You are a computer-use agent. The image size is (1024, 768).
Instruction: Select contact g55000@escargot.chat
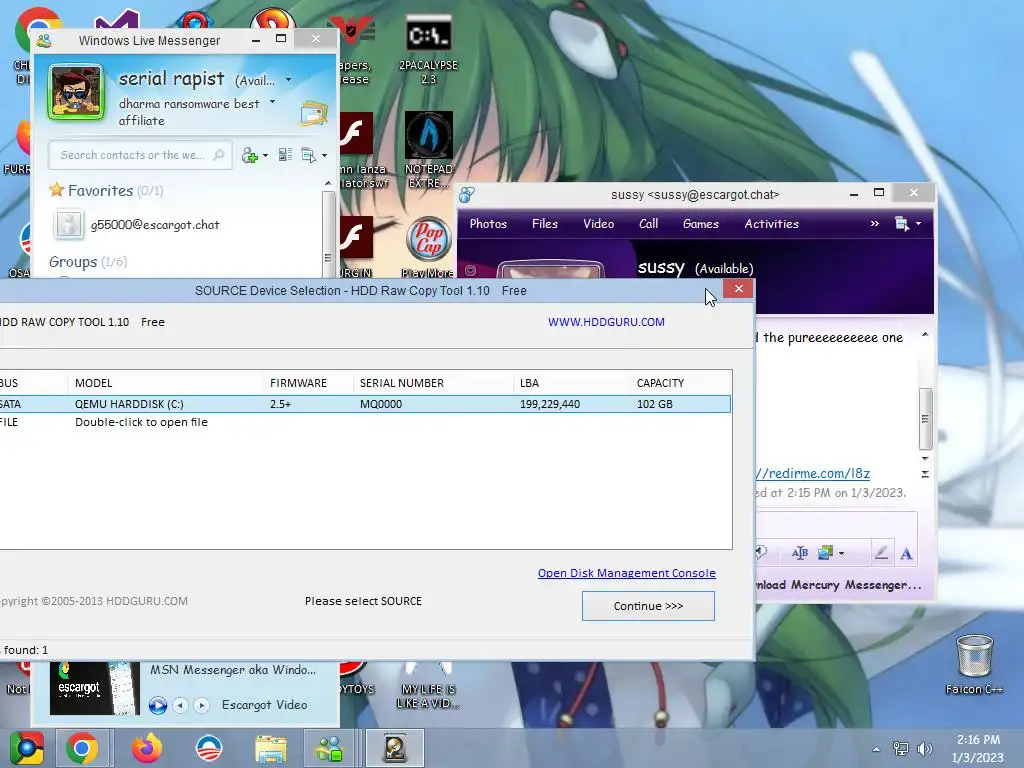coord(155,225)
